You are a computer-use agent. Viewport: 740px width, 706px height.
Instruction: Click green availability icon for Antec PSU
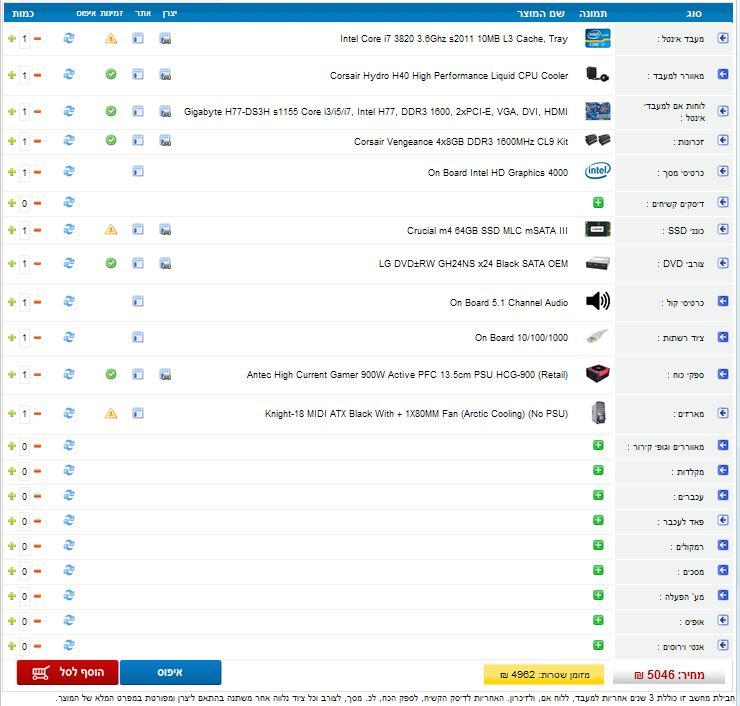click(111, 374)
